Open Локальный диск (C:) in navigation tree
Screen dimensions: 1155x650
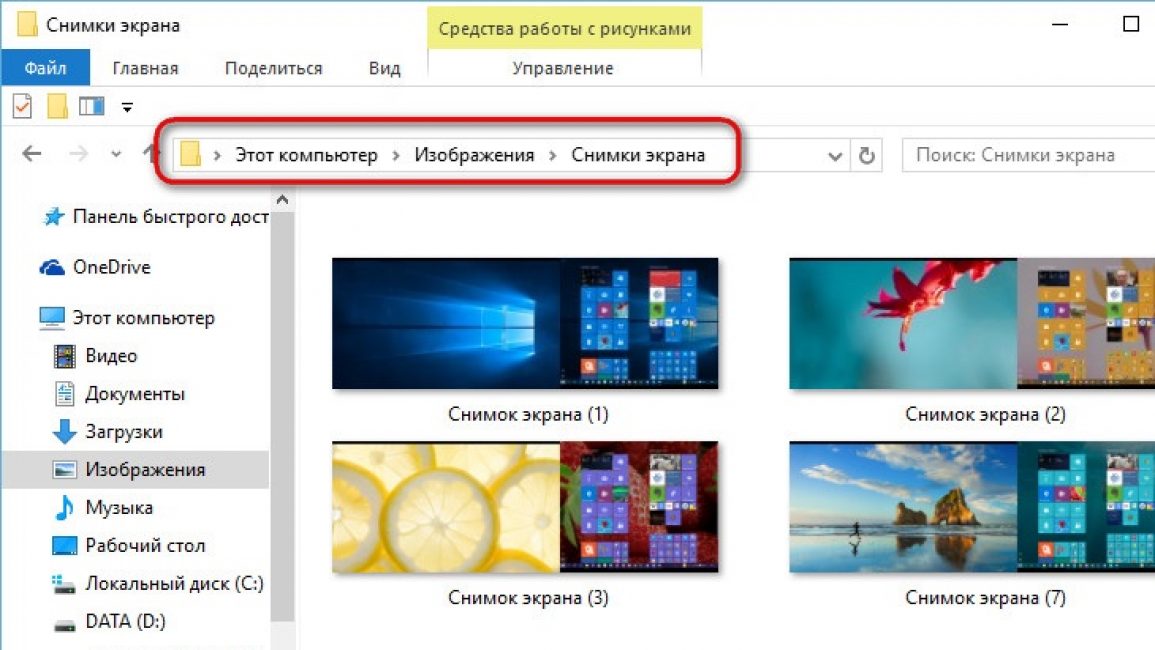click(175, 584)
